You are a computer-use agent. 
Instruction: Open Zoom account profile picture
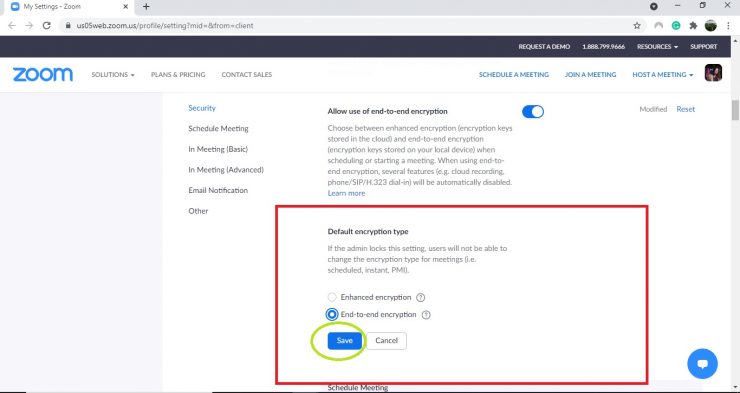click(x=713, y=73)
